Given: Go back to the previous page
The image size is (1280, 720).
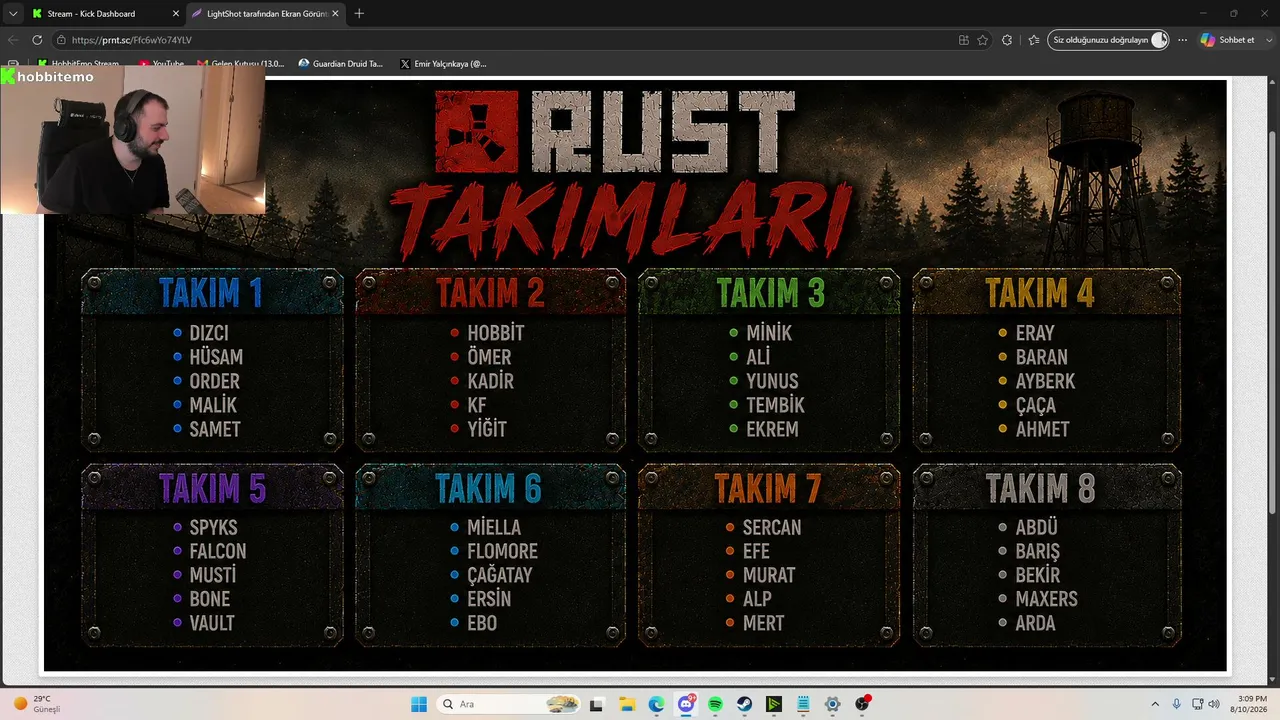Looking at the screenshot, I should click(13, 40).
